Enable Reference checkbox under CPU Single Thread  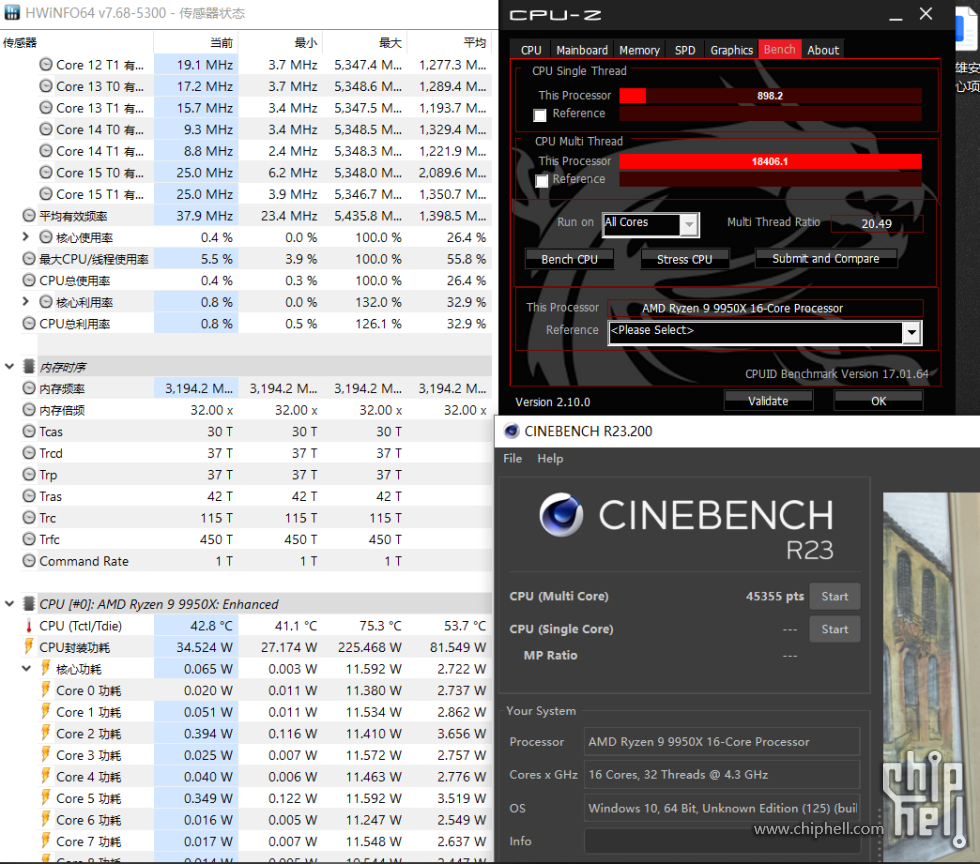[x=540, y=116]
